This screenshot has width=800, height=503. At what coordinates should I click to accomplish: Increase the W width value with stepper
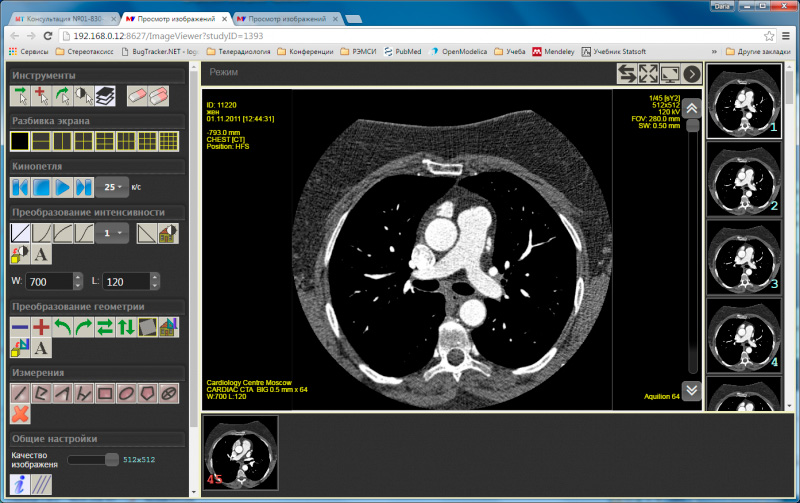coord(78,277)
